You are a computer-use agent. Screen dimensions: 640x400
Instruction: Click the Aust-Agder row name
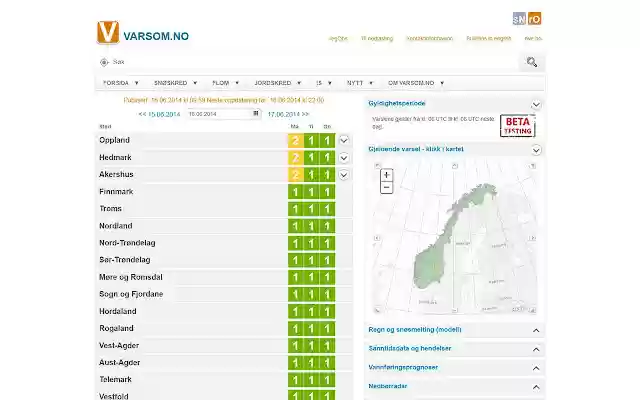point(120,362)
